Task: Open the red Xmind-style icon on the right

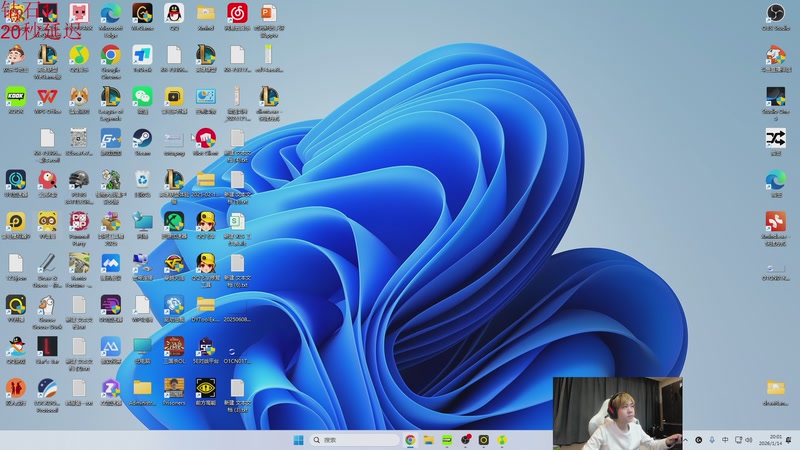Action: [776, 222]
